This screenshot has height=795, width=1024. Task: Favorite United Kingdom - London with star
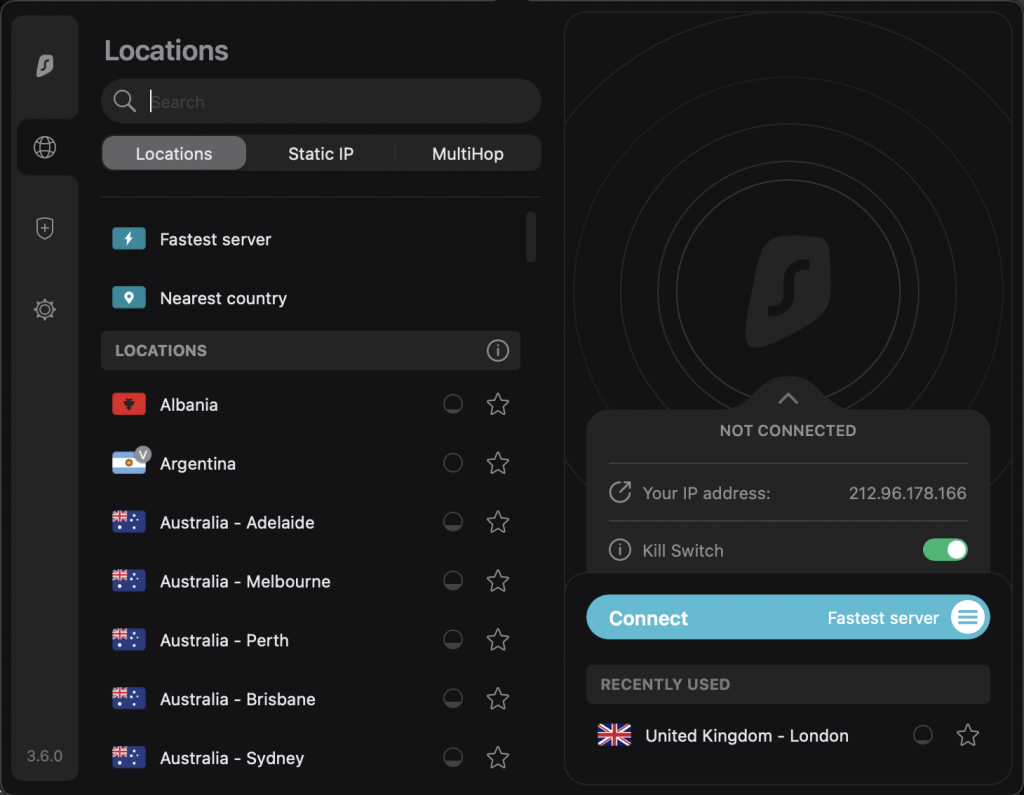[967, 736]
